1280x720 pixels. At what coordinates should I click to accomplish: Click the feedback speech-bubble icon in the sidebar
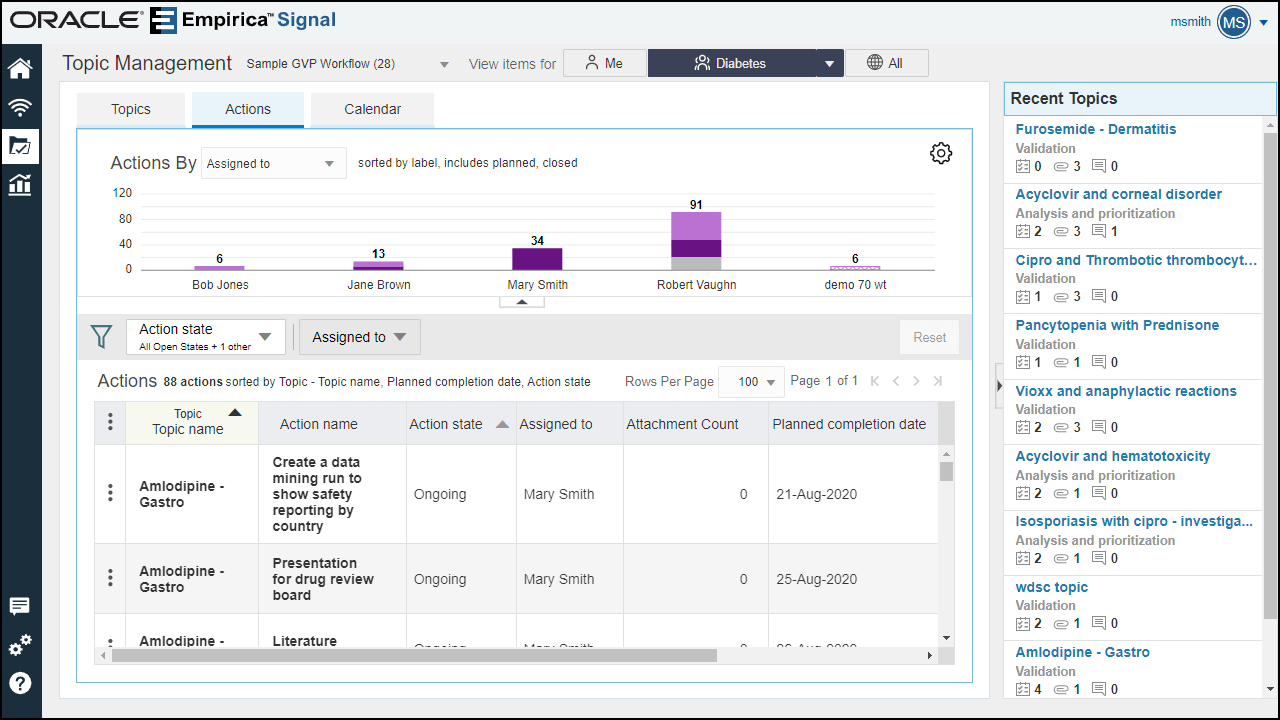(x=20, y=606)
